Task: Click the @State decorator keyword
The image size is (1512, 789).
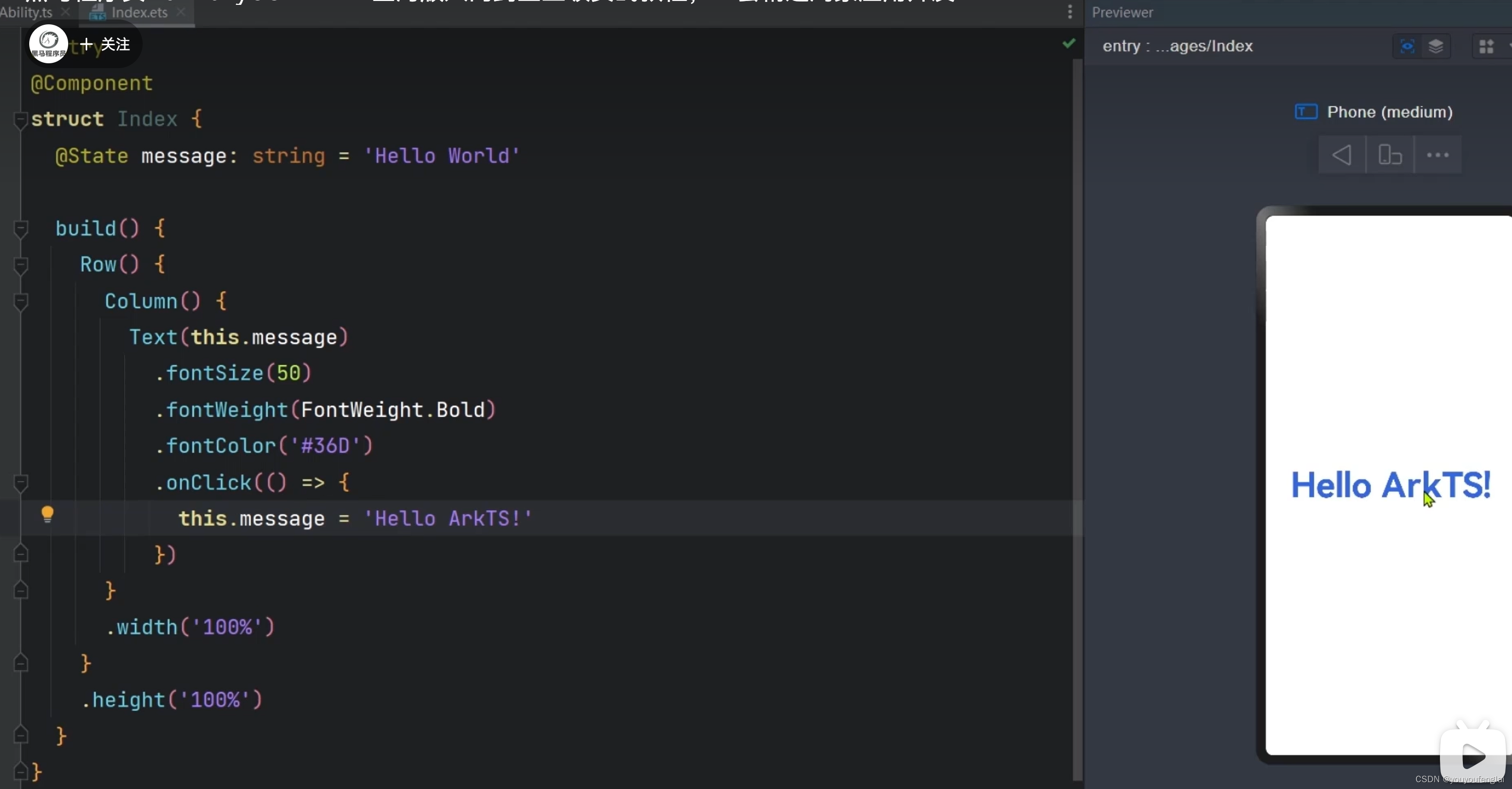Action: click(x=92, y=156)
